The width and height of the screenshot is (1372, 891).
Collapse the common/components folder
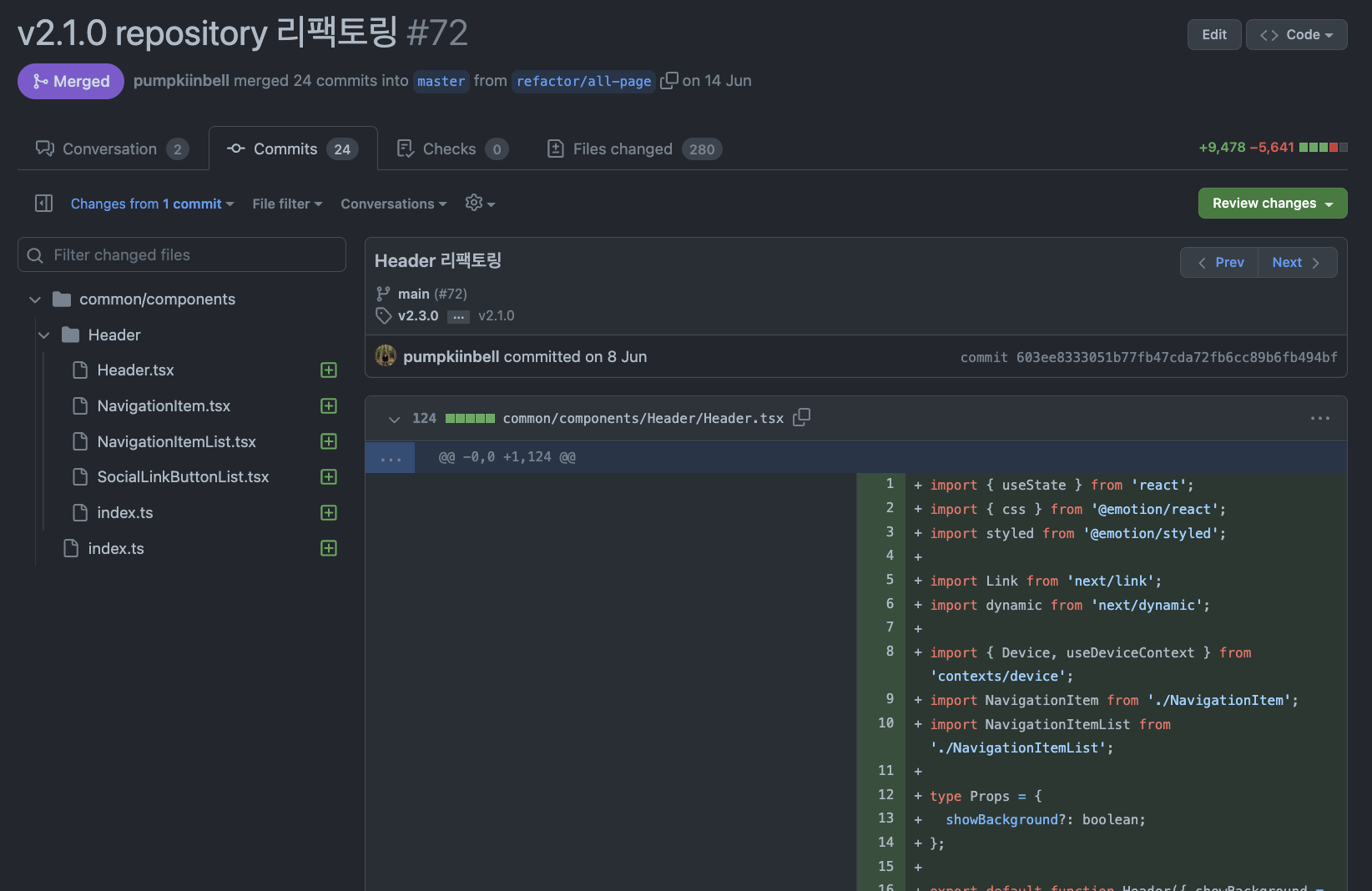coord(35,300)
